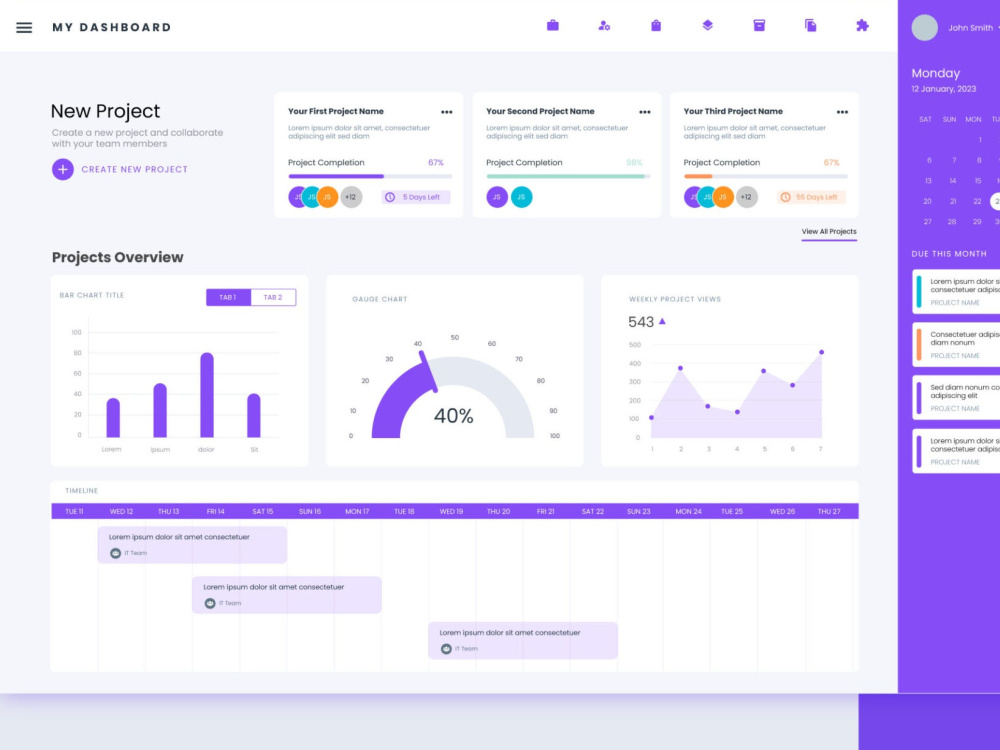The width and height of the screenshot is (1000, 750).
Task: Click the MON 17 timeline header
Action: pos(357,511)
